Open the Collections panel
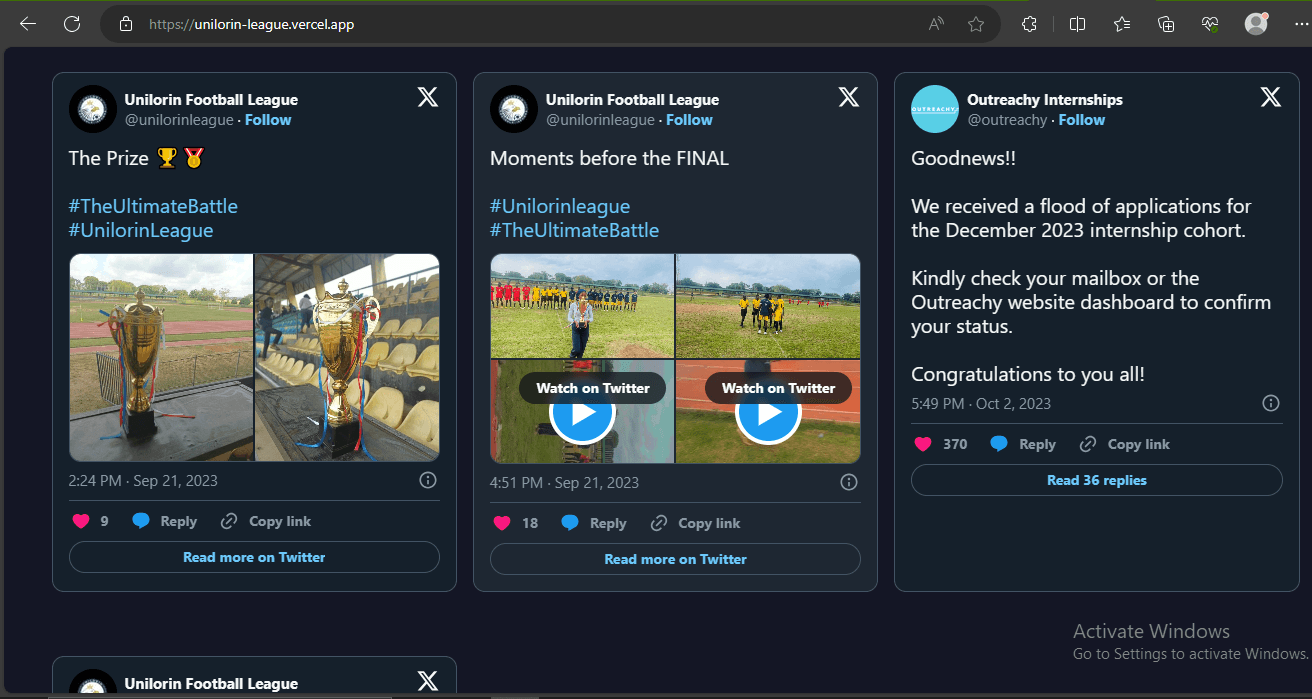Screen dimensions: 1312x699 pyautogui.click(x=1166, y=24)
